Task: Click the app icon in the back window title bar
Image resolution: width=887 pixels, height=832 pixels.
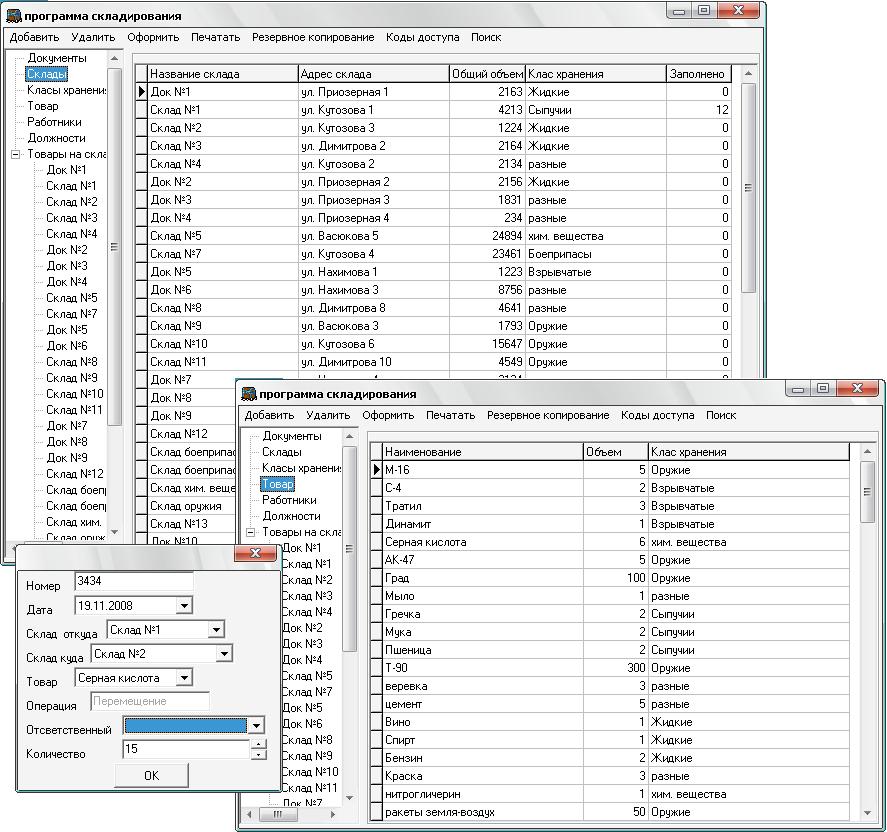Action: 13,16
